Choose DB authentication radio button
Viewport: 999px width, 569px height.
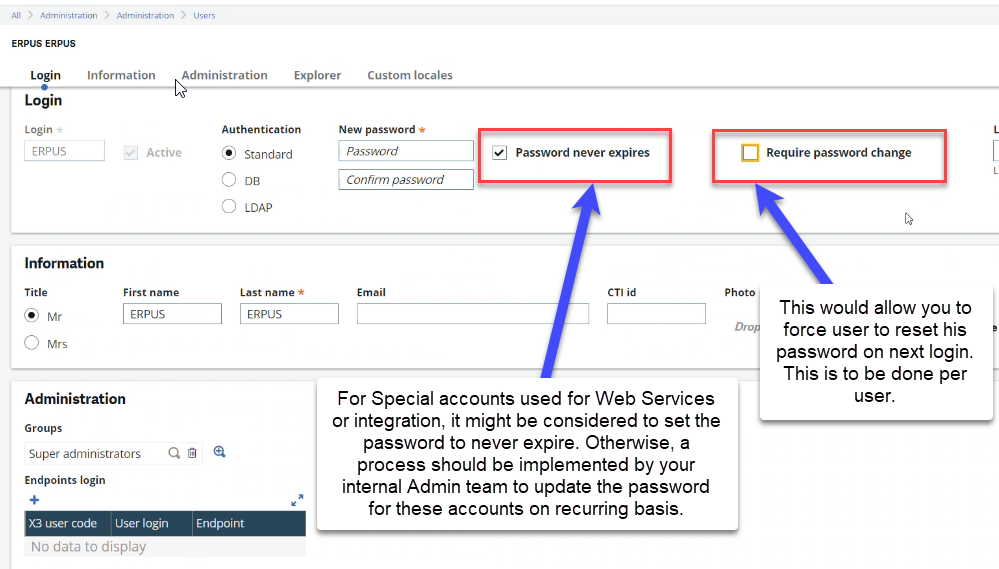(x=229, y=181)
